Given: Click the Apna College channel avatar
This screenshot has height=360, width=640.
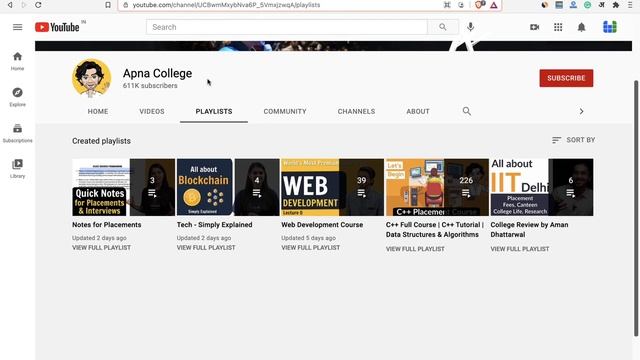Looking at the screenshot, I should pos(91,78).
